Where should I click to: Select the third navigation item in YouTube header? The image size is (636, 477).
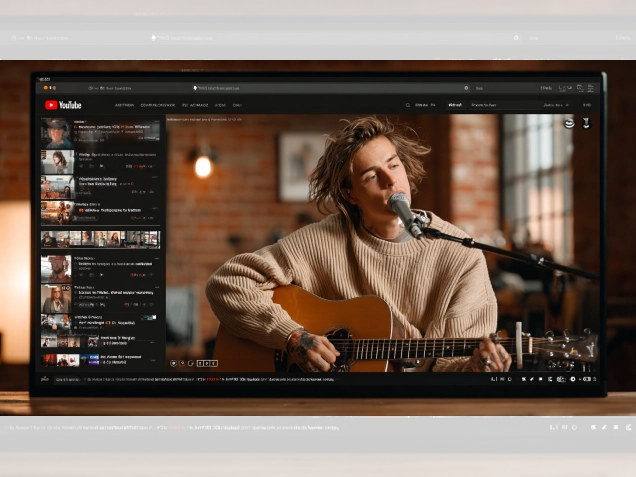click(x=195, y=105)
